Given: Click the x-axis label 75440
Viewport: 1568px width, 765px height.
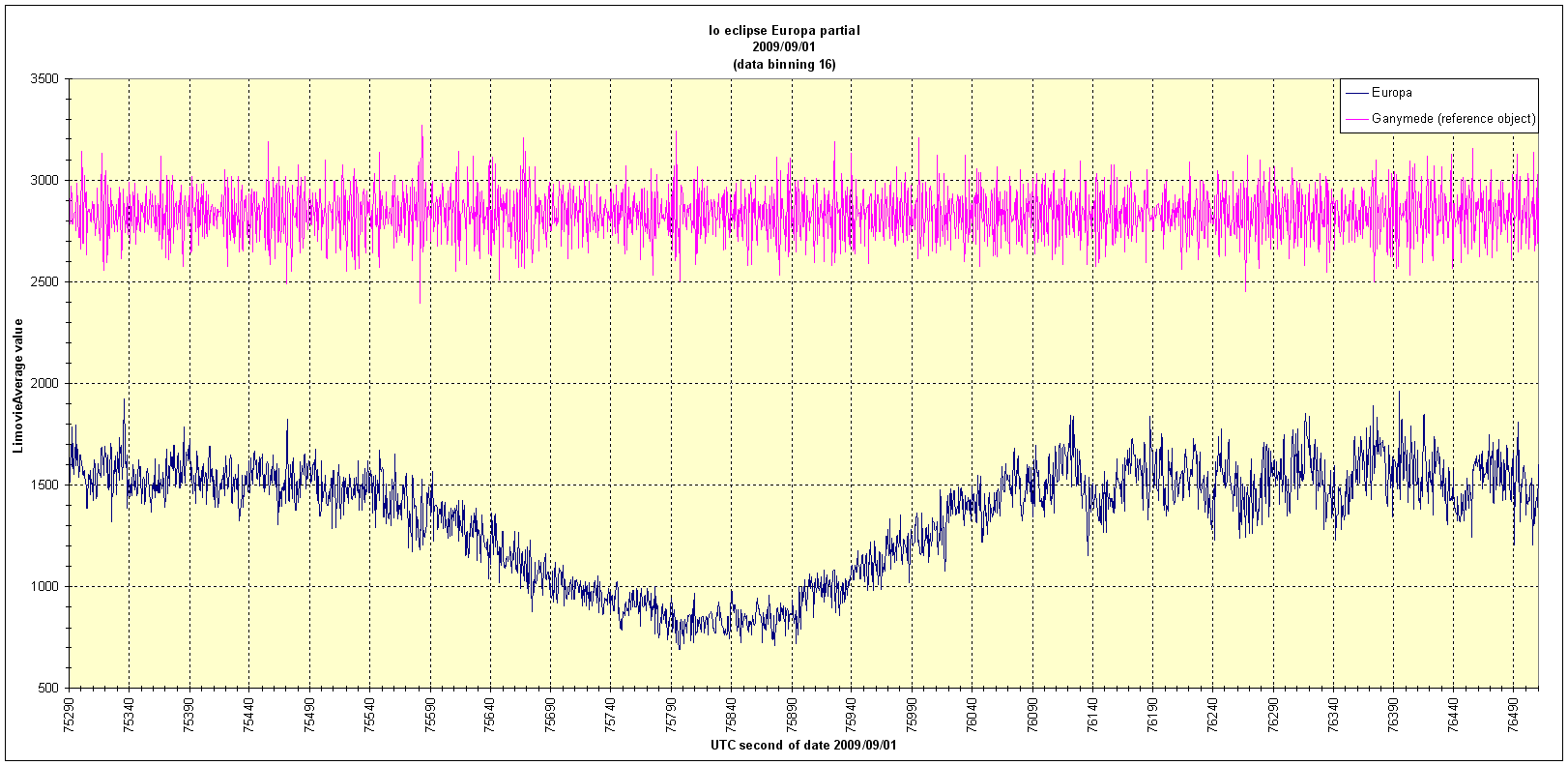Looking at the screenshot, I should pos(249,714).
